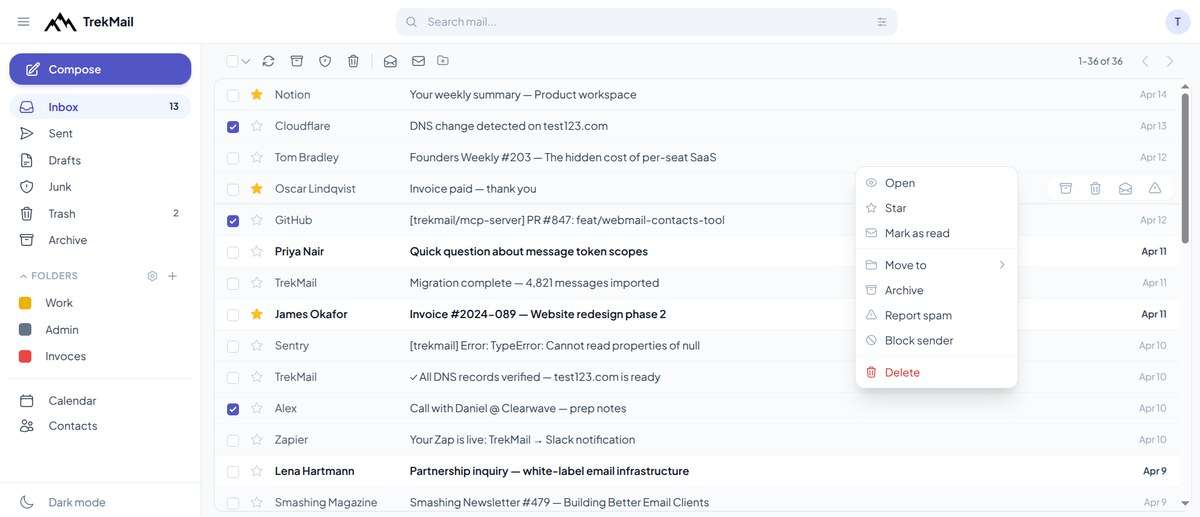Click the TrekMail mountain logo
This screenshot has width=1200, height=517.
(60, 22)
